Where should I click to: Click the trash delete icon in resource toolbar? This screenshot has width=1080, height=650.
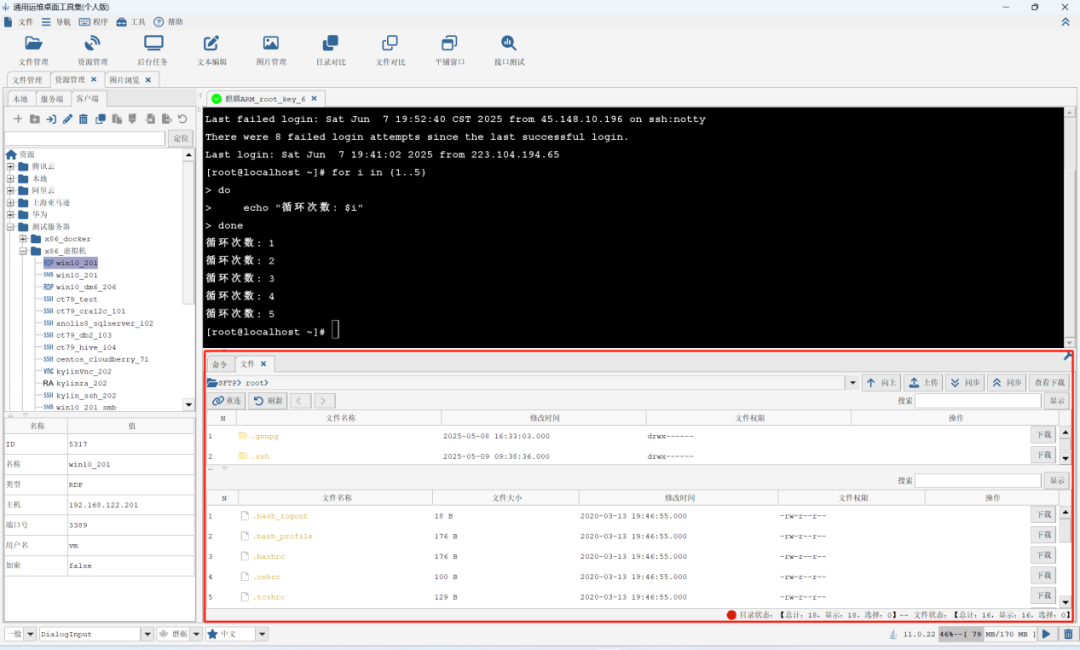pyautogui.click(x=83, y=119)
